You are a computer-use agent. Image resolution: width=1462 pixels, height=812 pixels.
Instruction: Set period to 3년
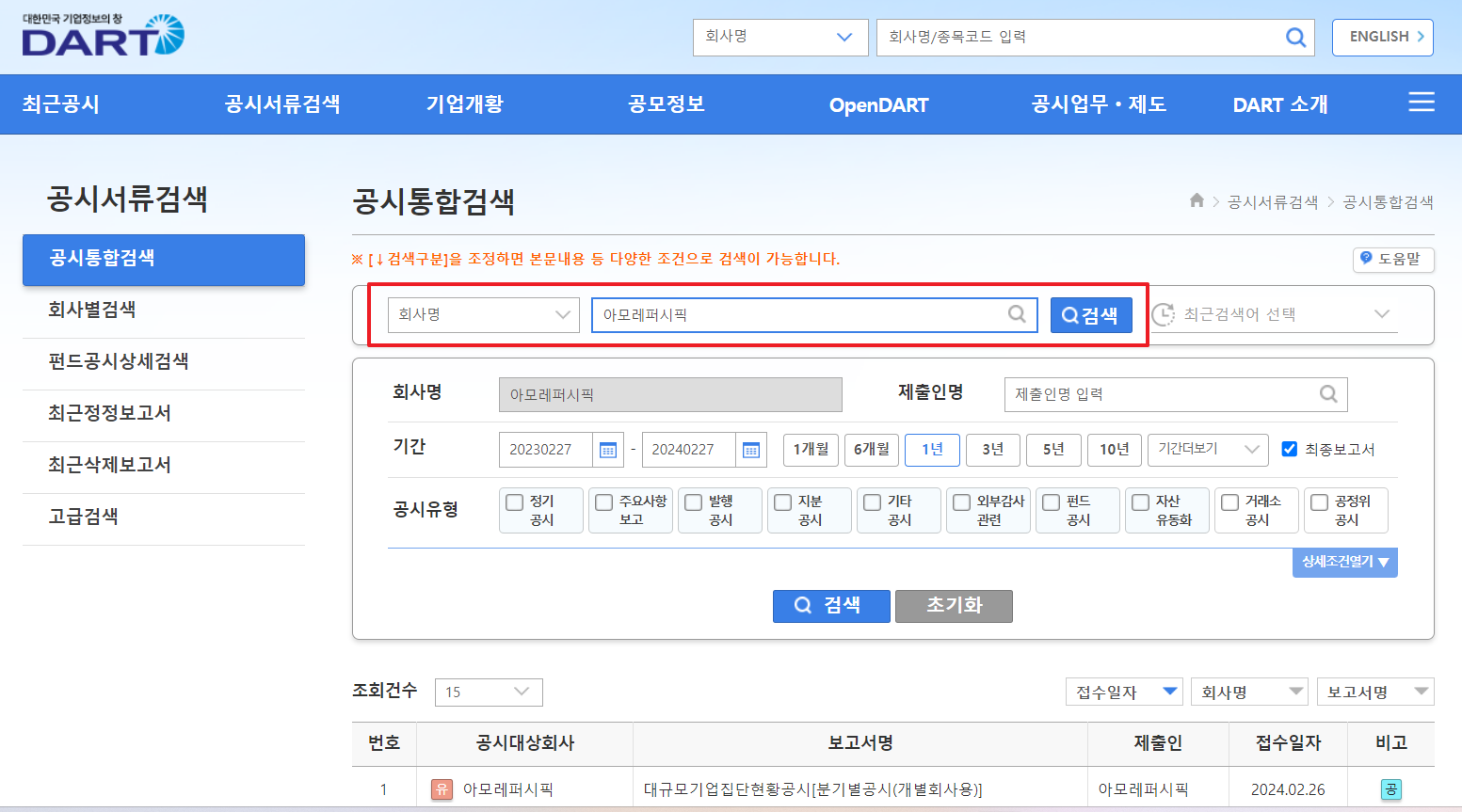[x=993, y=449]
